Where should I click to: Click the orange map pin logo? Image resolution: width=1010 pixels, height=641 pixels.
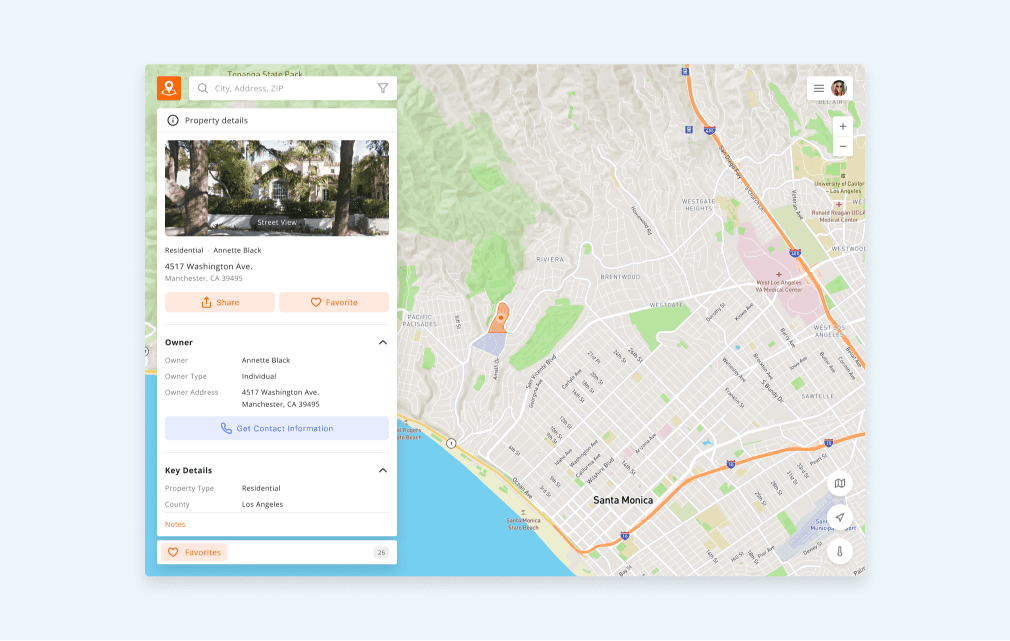(x=169, y=88)
